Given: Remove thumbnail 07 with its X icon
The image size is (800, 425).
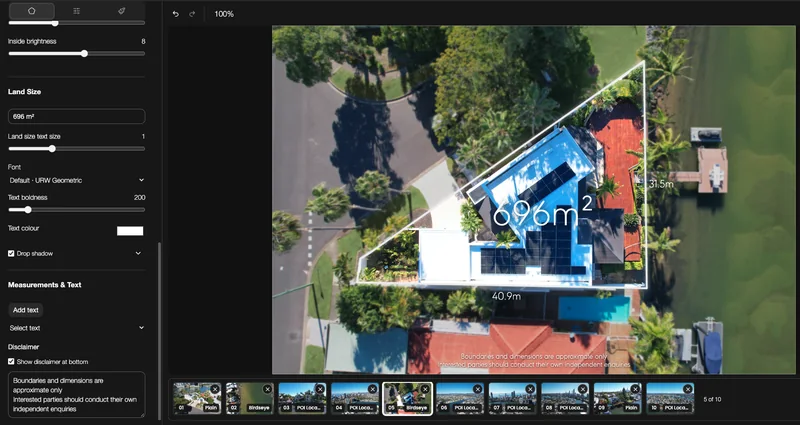Looking at the screenshot, I should 530,389.
